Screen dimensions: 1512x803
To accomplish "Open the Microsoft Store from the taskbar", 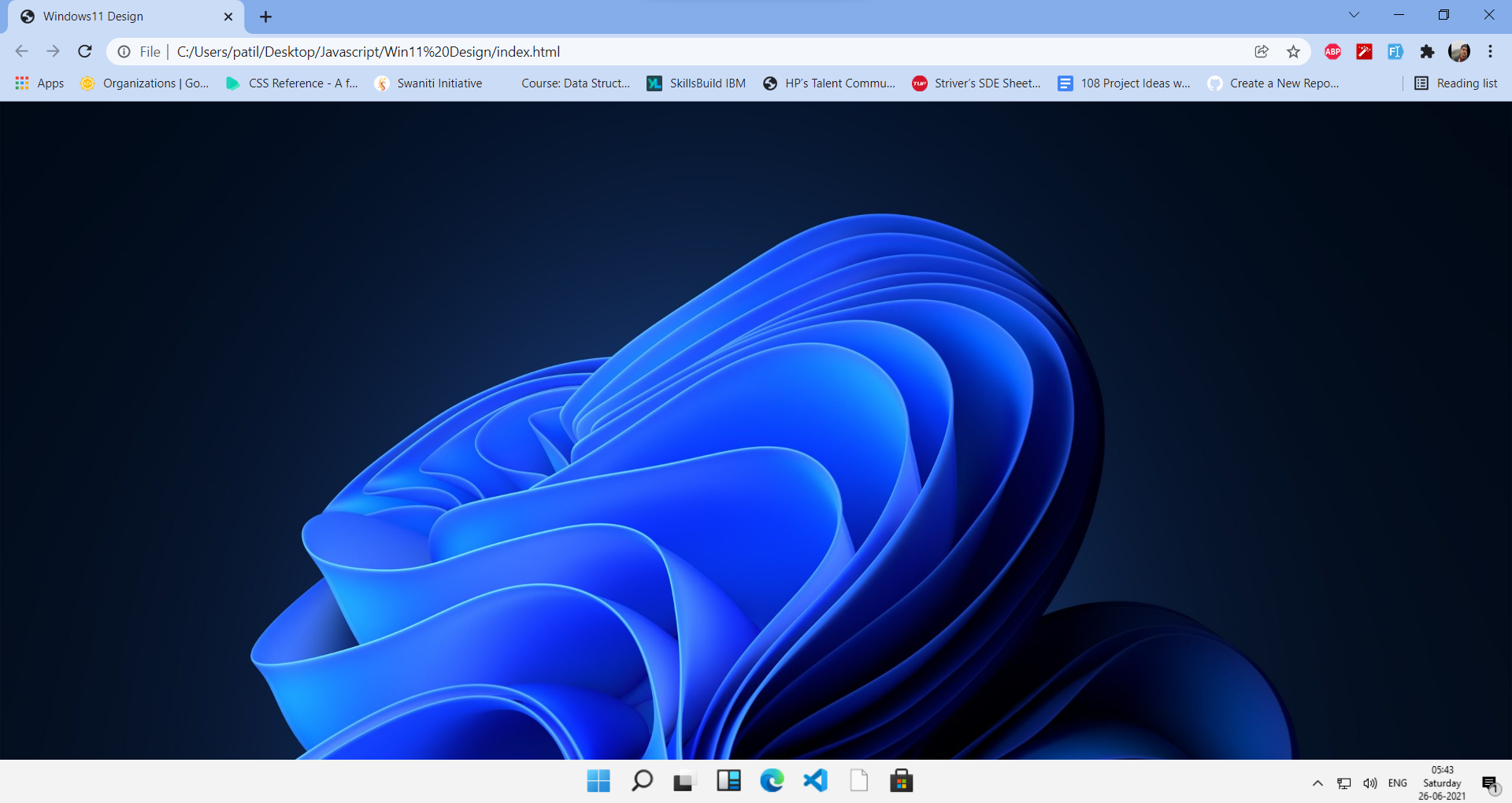I will pyautogui.click(x=902, y=781).
